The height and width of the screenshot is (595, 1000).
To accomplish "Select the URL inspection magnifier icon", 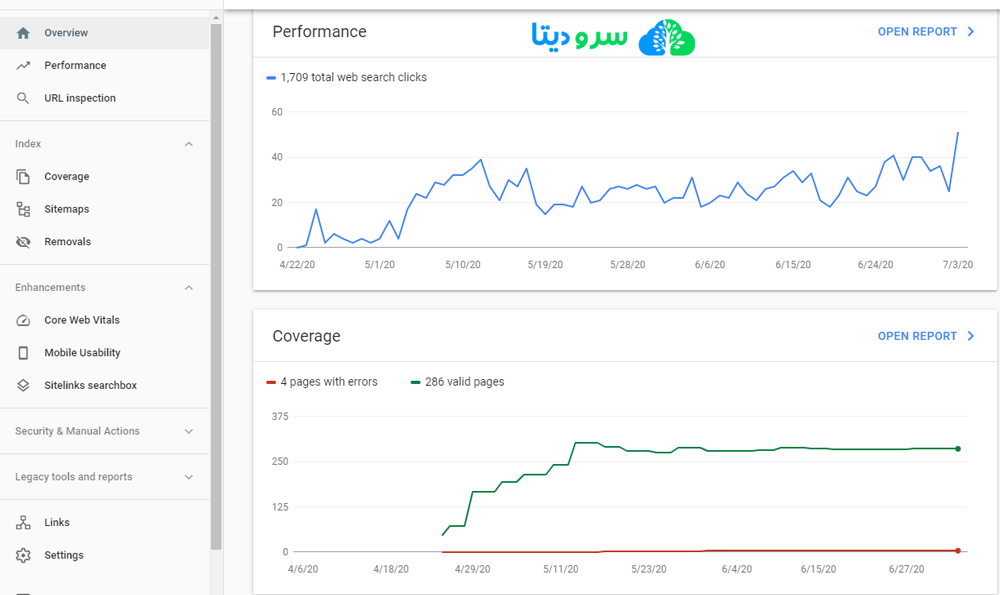I will pyautogui.click(x=21, y=98).
